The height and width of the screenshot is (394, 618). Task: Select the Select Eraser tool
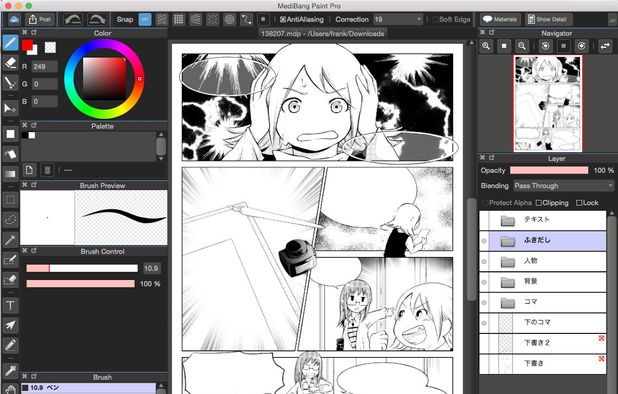10,280
